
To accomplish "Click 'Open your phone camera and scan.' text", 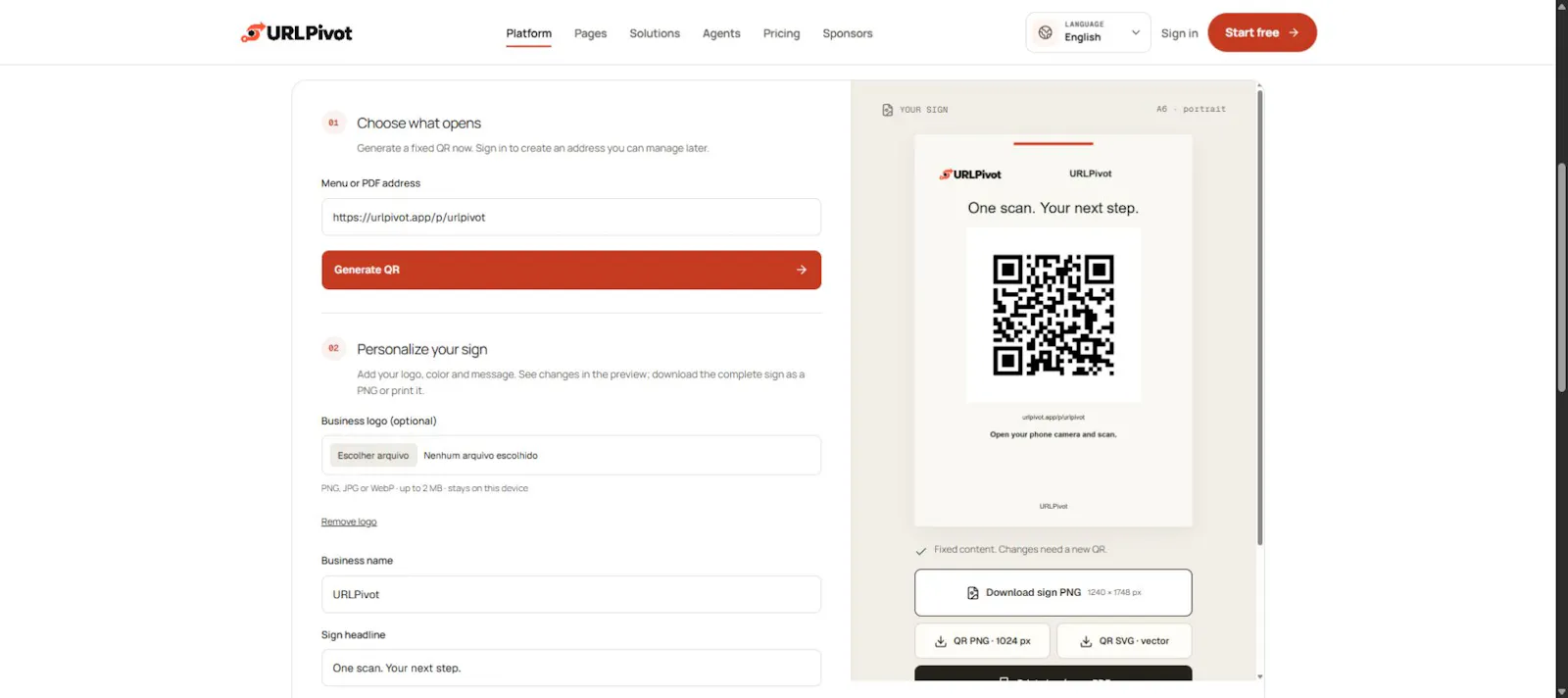I will tap(1053, 434).
